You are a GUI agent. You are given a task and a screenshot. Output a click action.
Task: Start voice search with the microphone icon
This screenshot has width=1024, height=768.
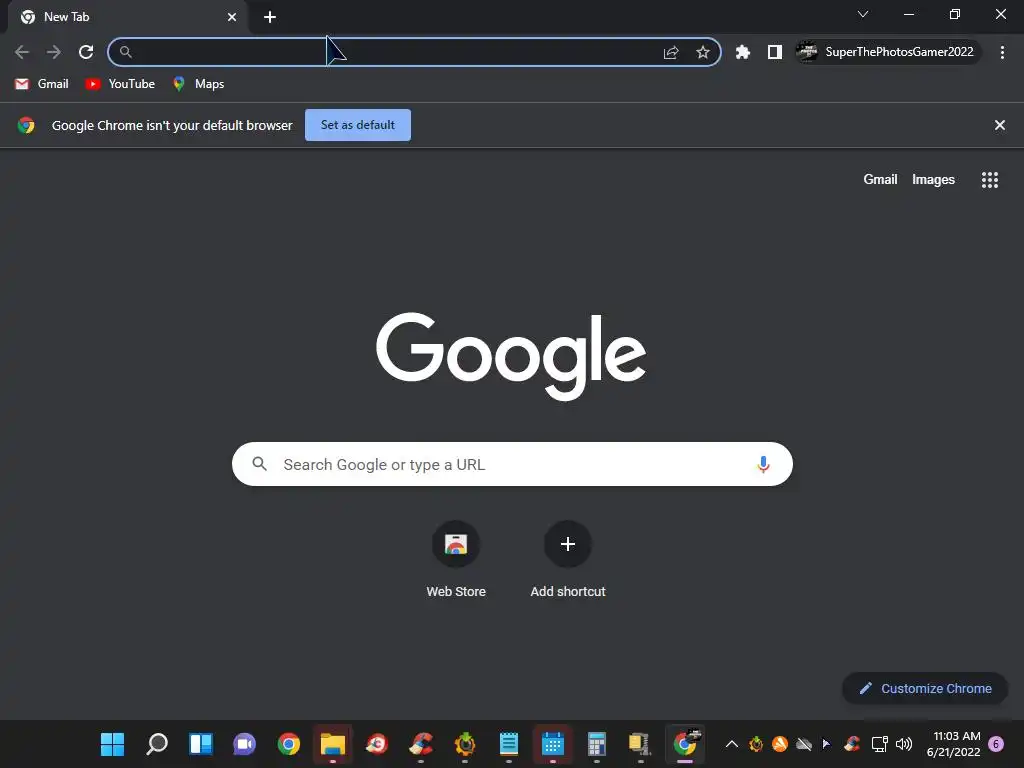click(763, 464)
